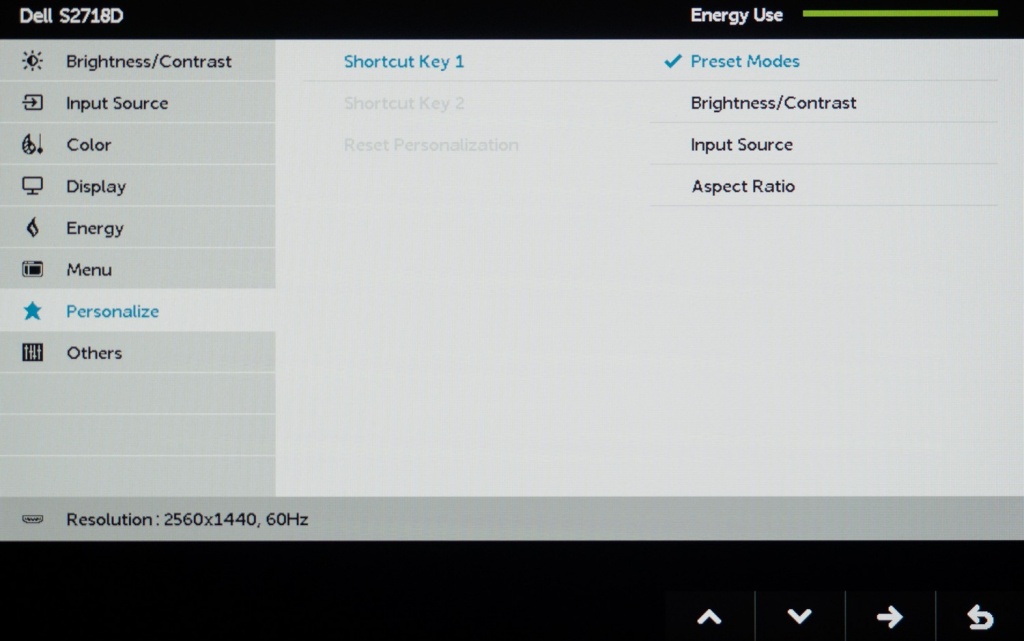Move up with the up chevron button

[709, 616]
